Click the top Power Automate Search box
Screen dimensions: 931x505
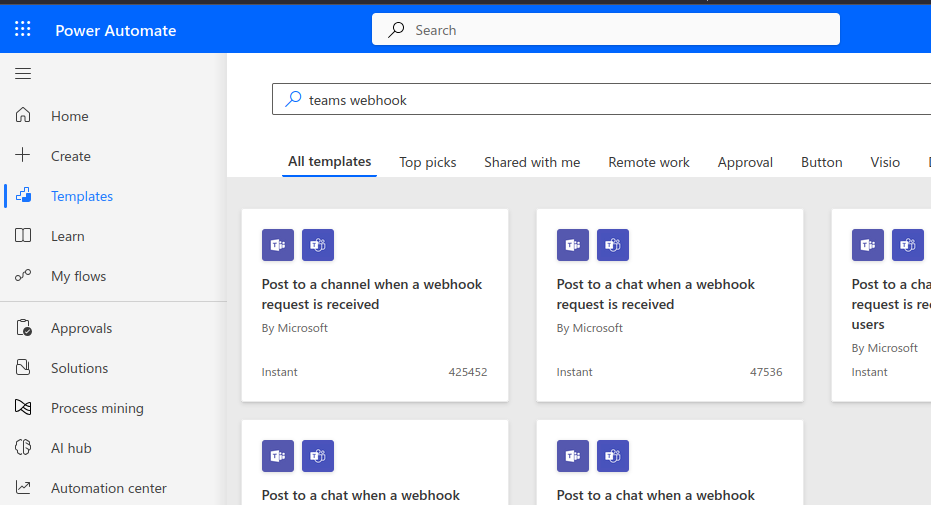[605, 30]
